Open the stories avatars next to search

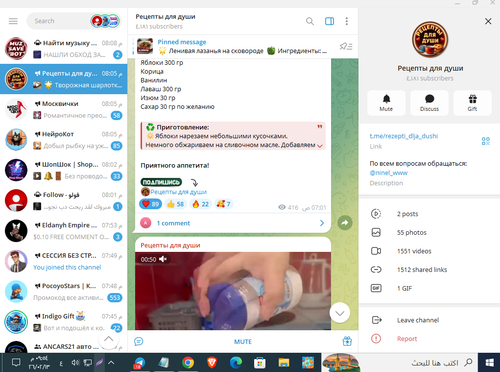click(105, 21)
